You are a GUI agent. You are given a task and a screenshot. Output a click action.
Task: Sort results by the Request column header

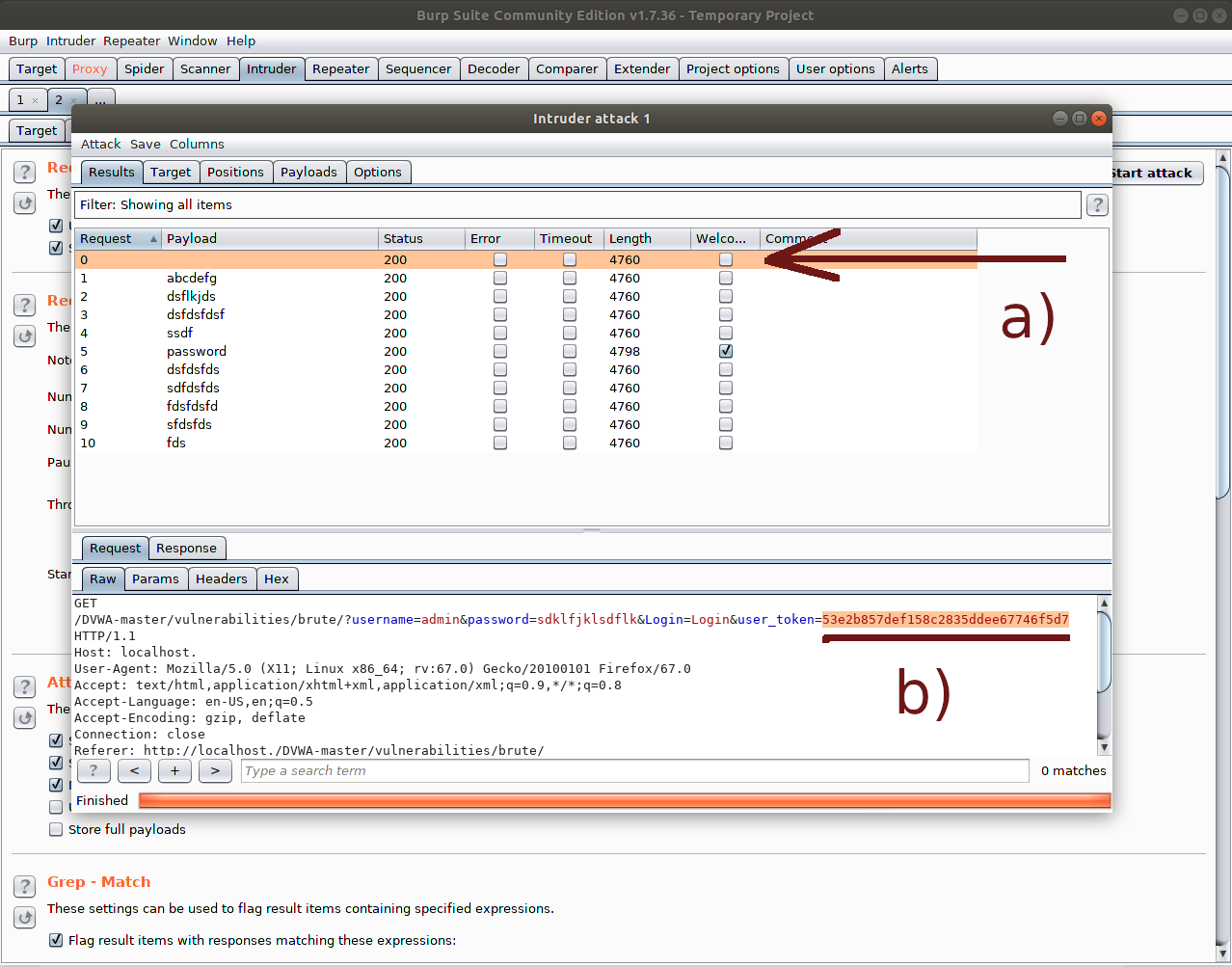pyautogui.click(x=119, y=238)
